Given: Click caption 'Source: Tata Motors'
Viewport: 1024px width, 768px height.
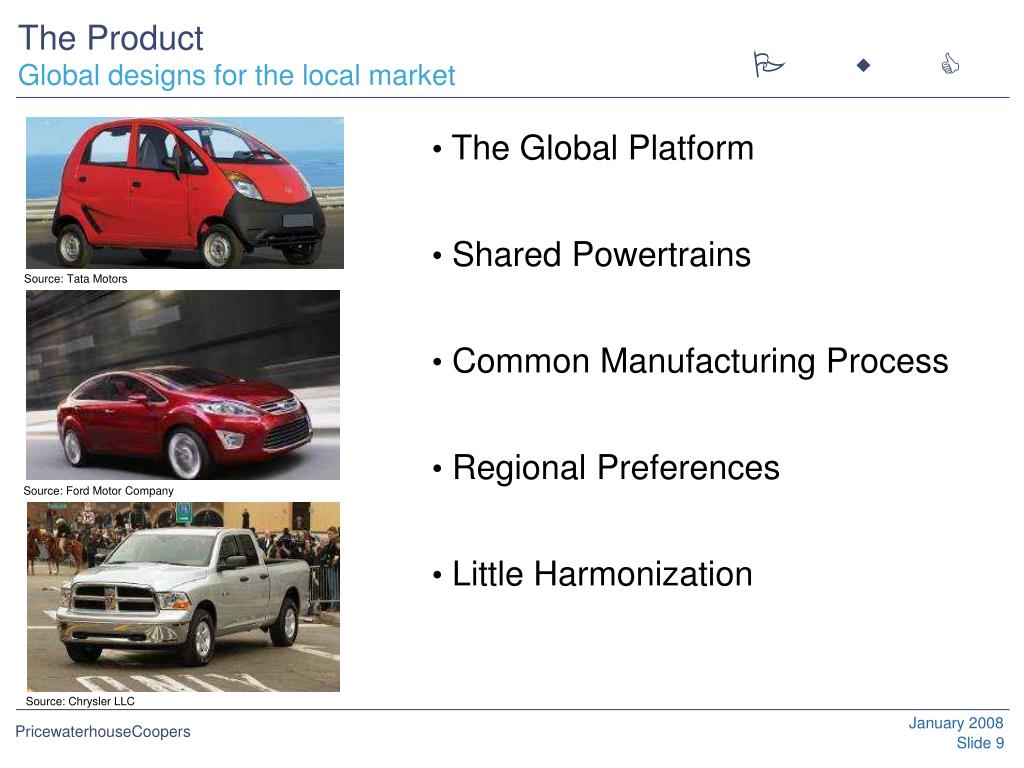Looking at the screenshot, I should pyautogui.click(x=76, y=279).
